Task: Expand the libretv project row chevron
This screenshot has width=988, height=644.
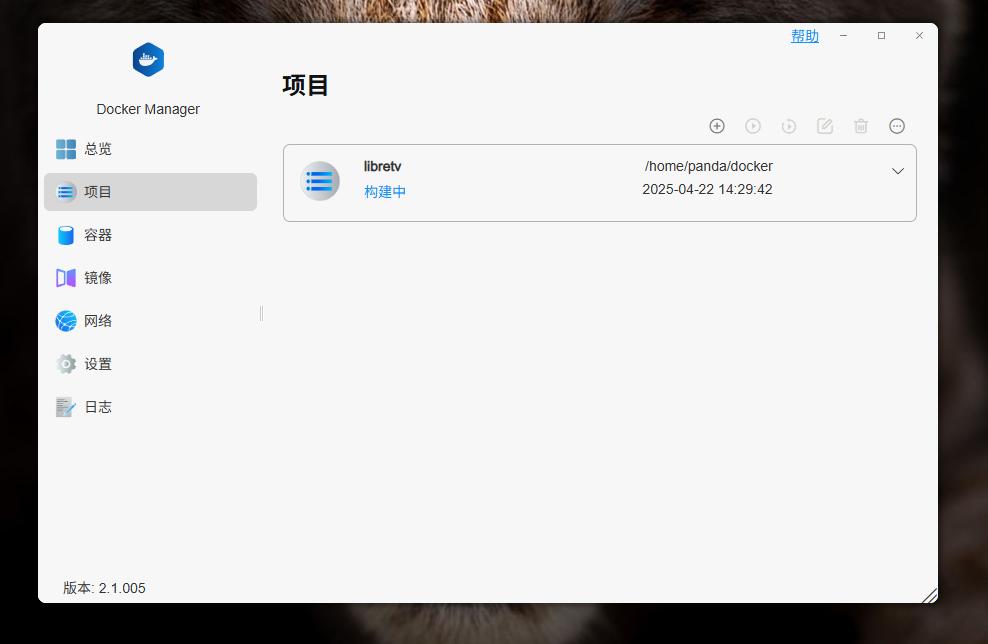Action: pos(897,171)
